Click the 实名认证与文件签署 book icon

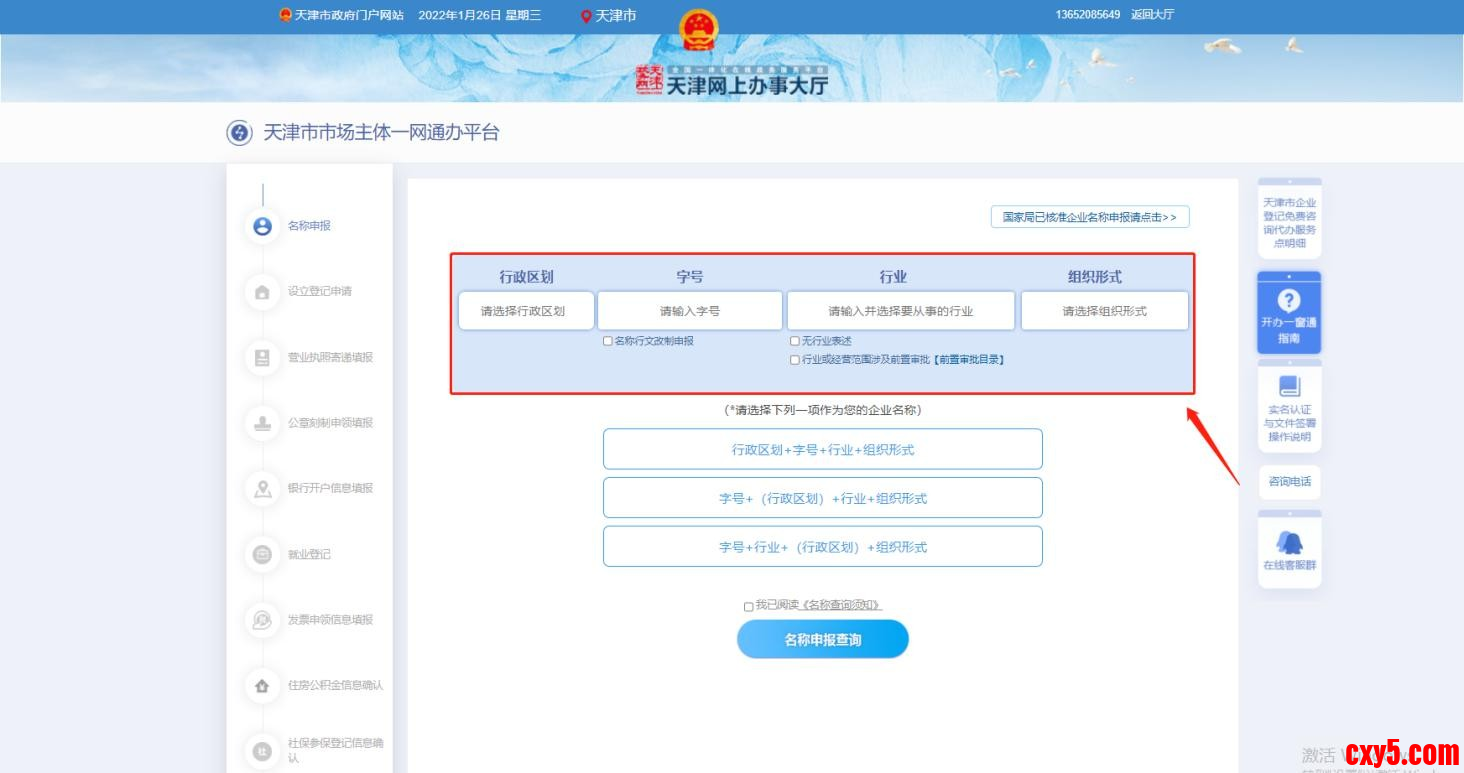click(1289, 386)
